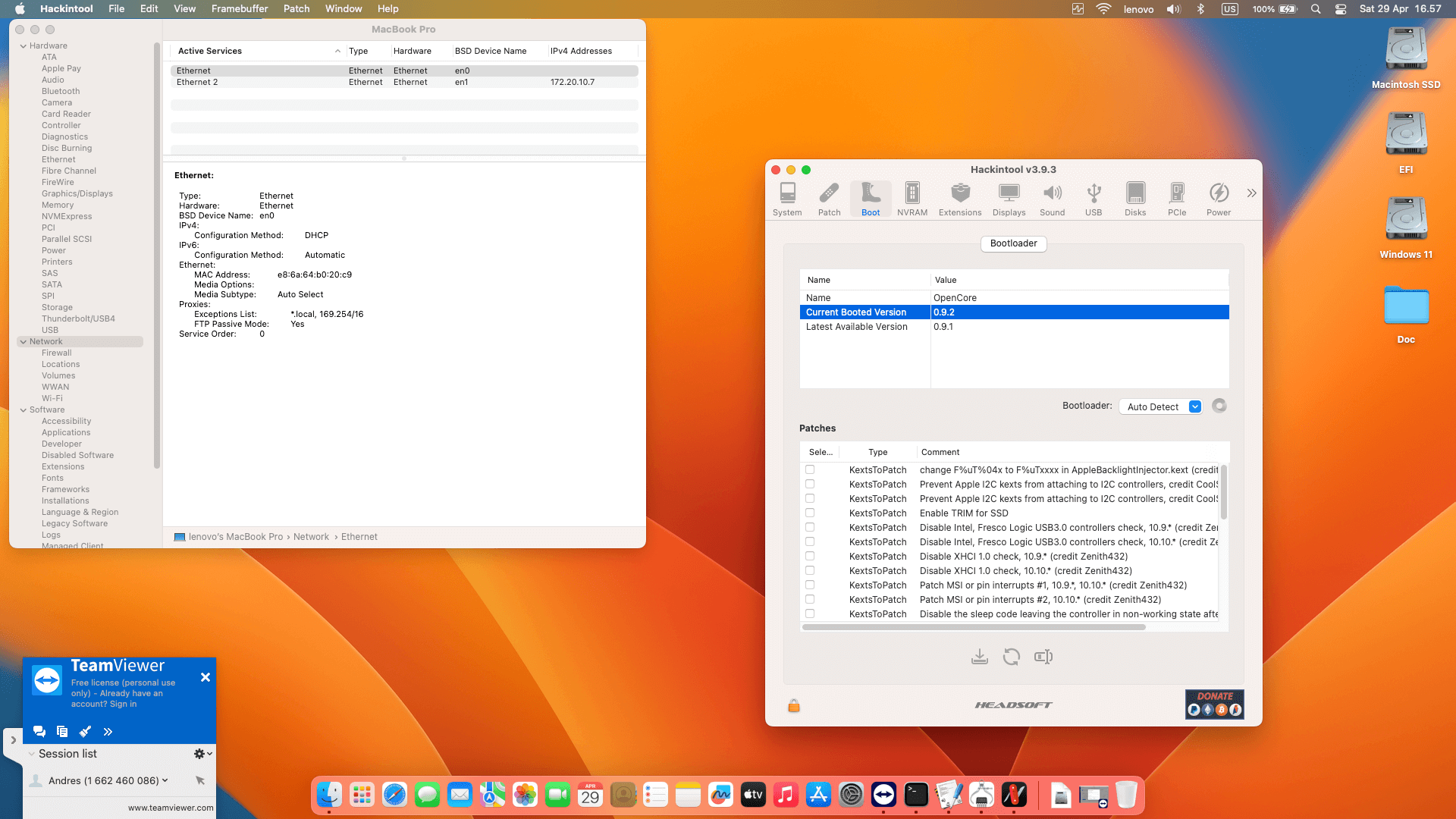The height and width of the screenshot is (819, 1456).
Task: Check Fresco Logic USB3.0 10.10 patch
Action: [x=810, y=542]
